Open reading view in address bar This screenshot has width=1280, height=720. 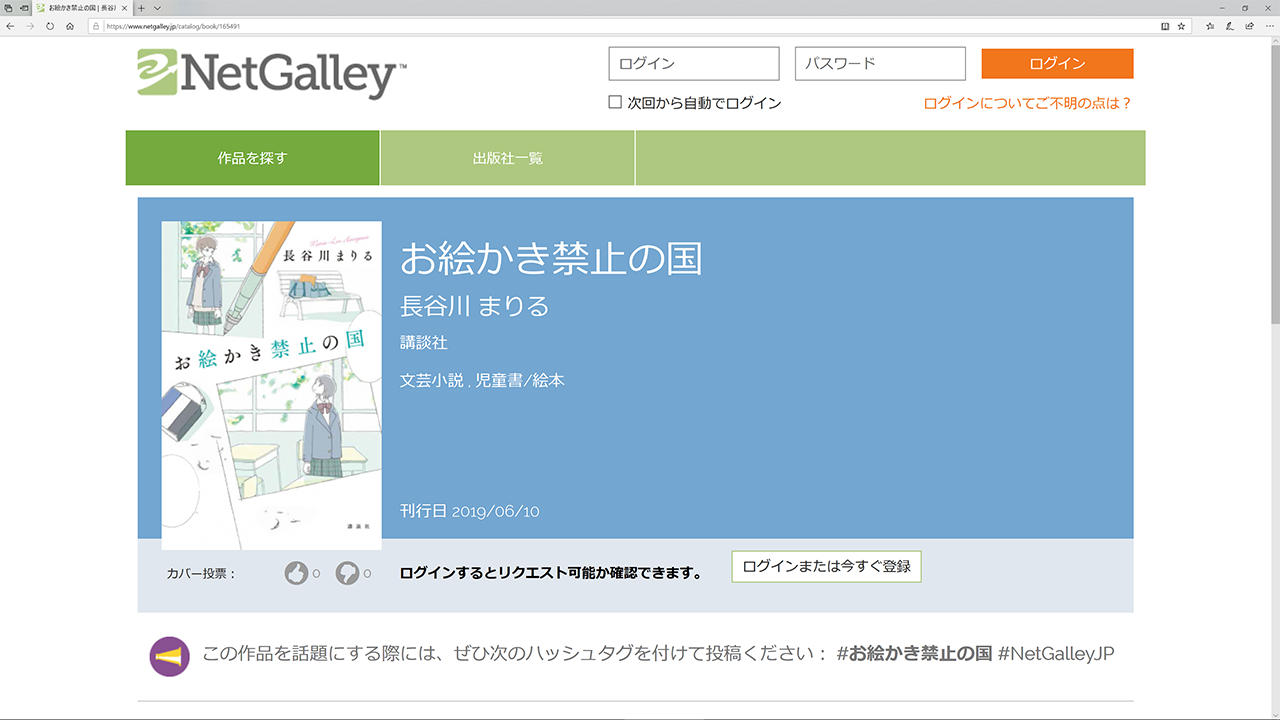1165,26
